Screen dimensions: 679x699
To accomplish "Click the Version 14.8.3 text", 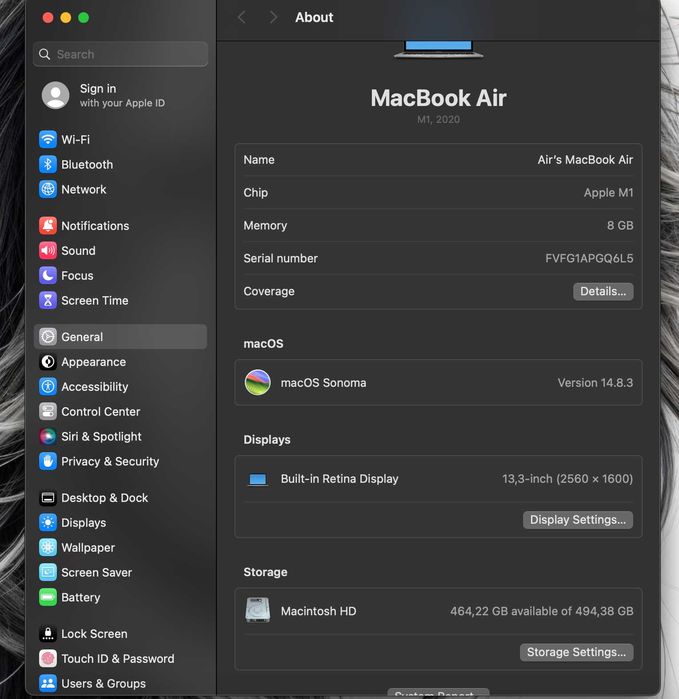I will coord(595,383).
